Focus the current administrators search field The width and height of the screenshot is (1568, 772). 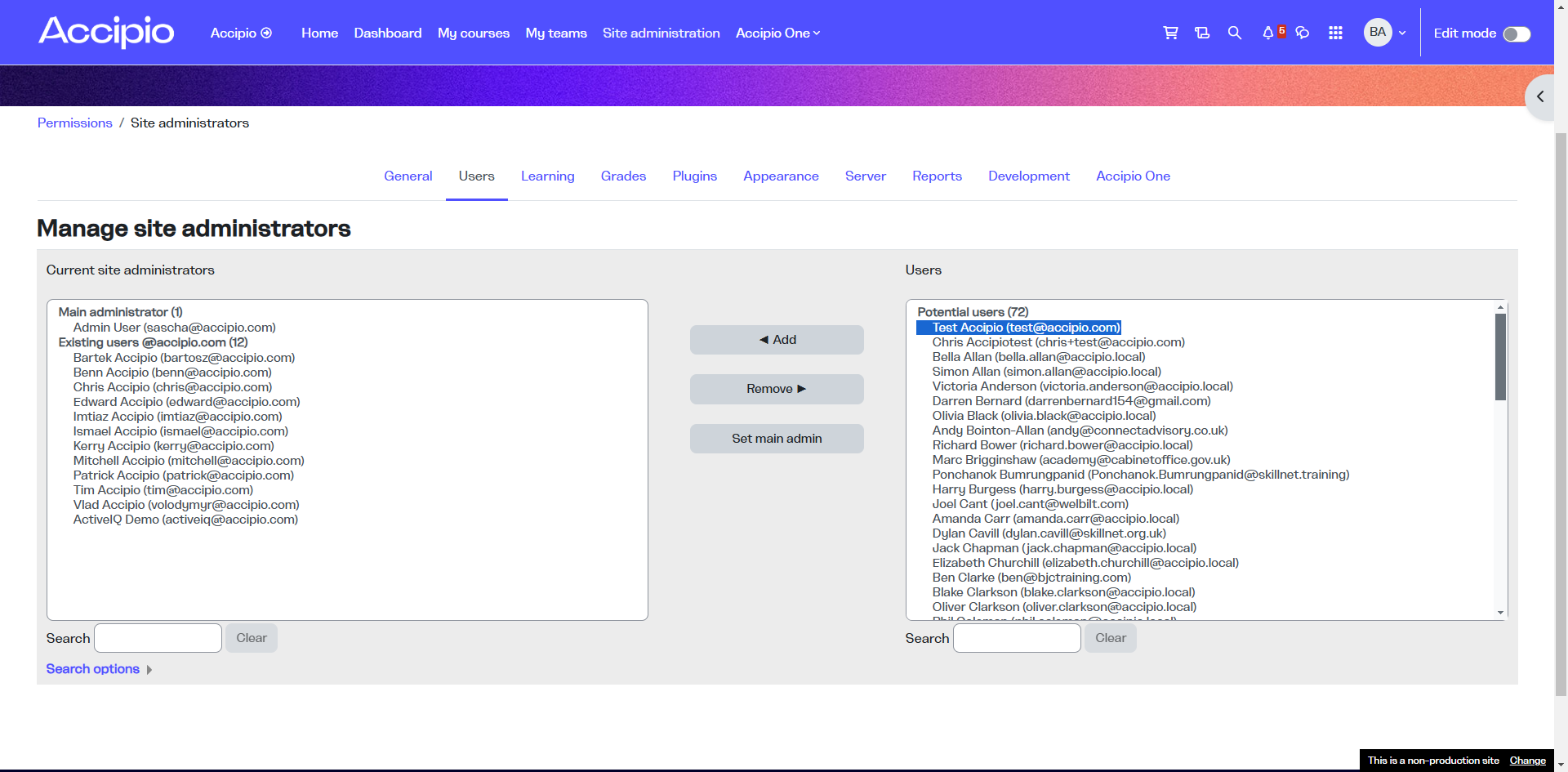point(158,638)
